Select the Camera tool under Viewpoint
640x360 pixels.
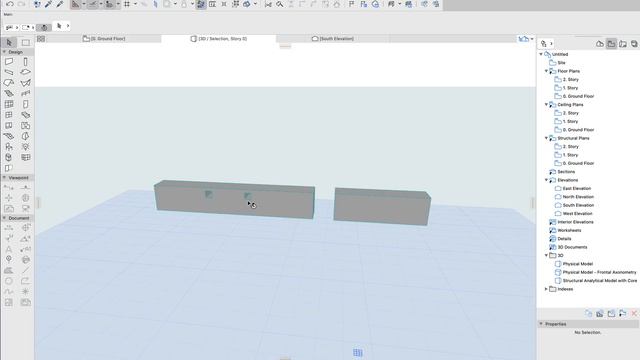pyautogui.click(x=25, y=209)
